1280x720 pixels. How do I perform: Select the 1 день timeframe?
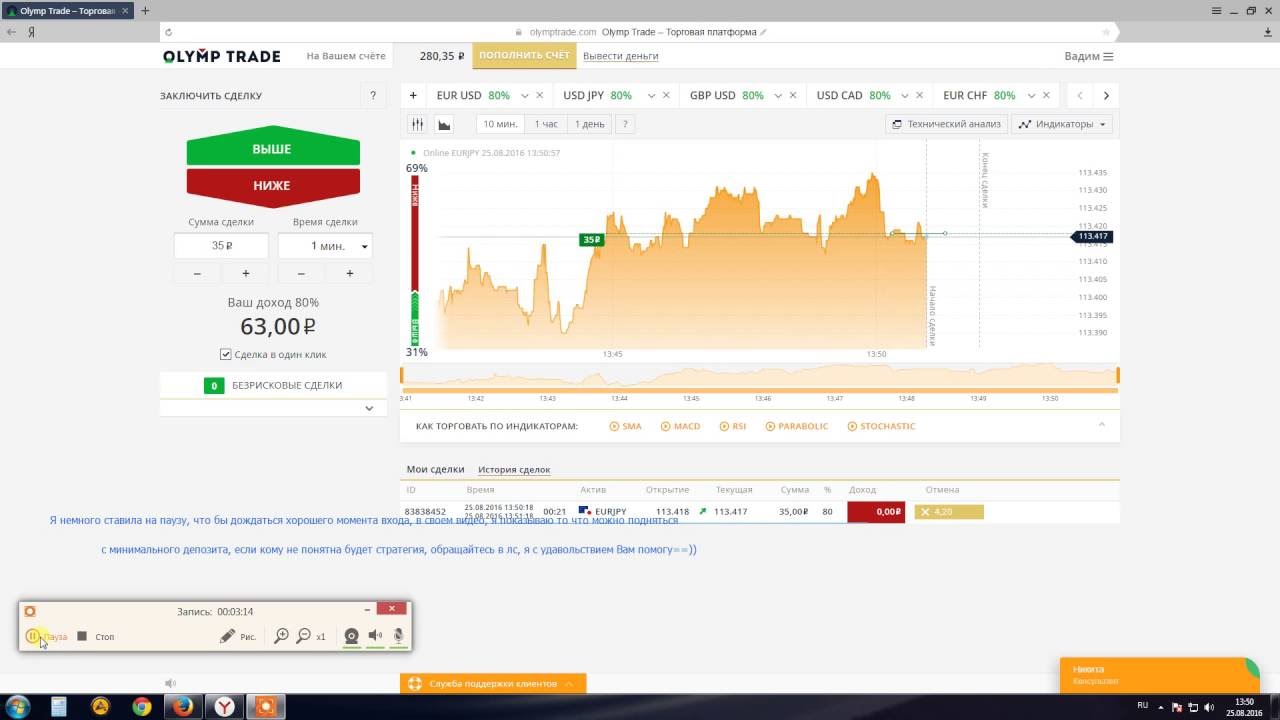(589, 124)
